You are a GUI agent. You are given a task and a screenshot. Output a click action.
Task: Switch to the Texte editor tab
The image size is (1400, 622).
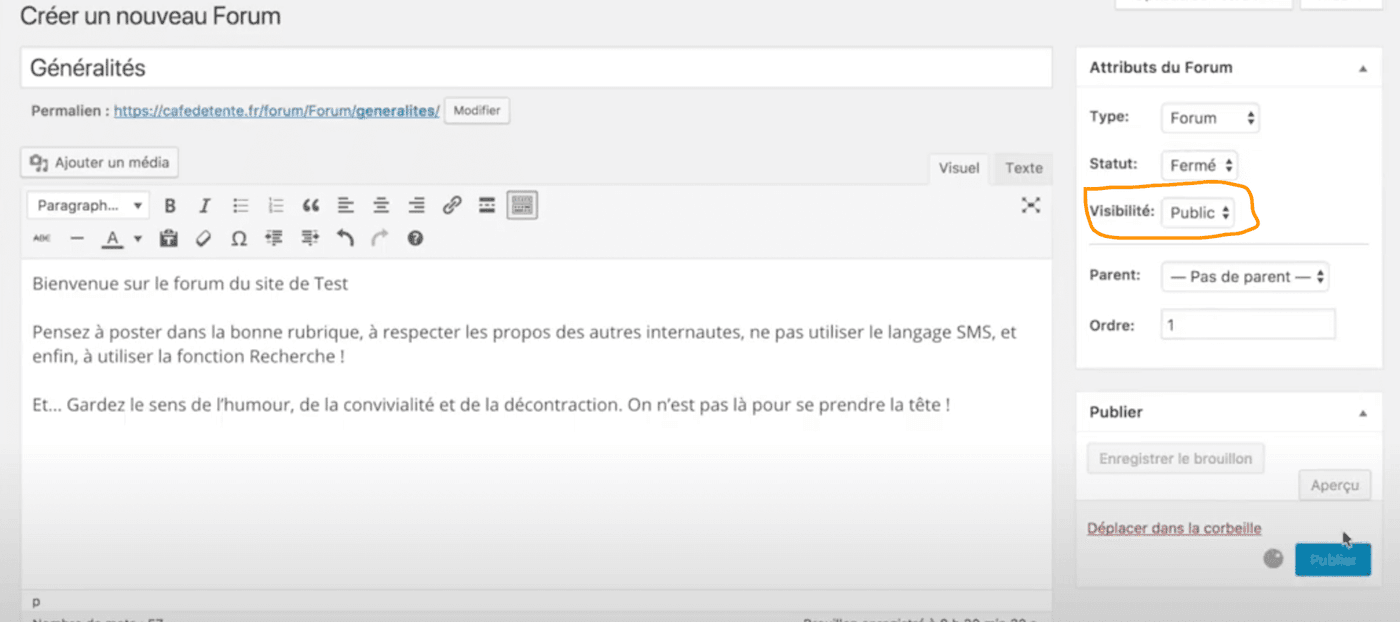1023,168
